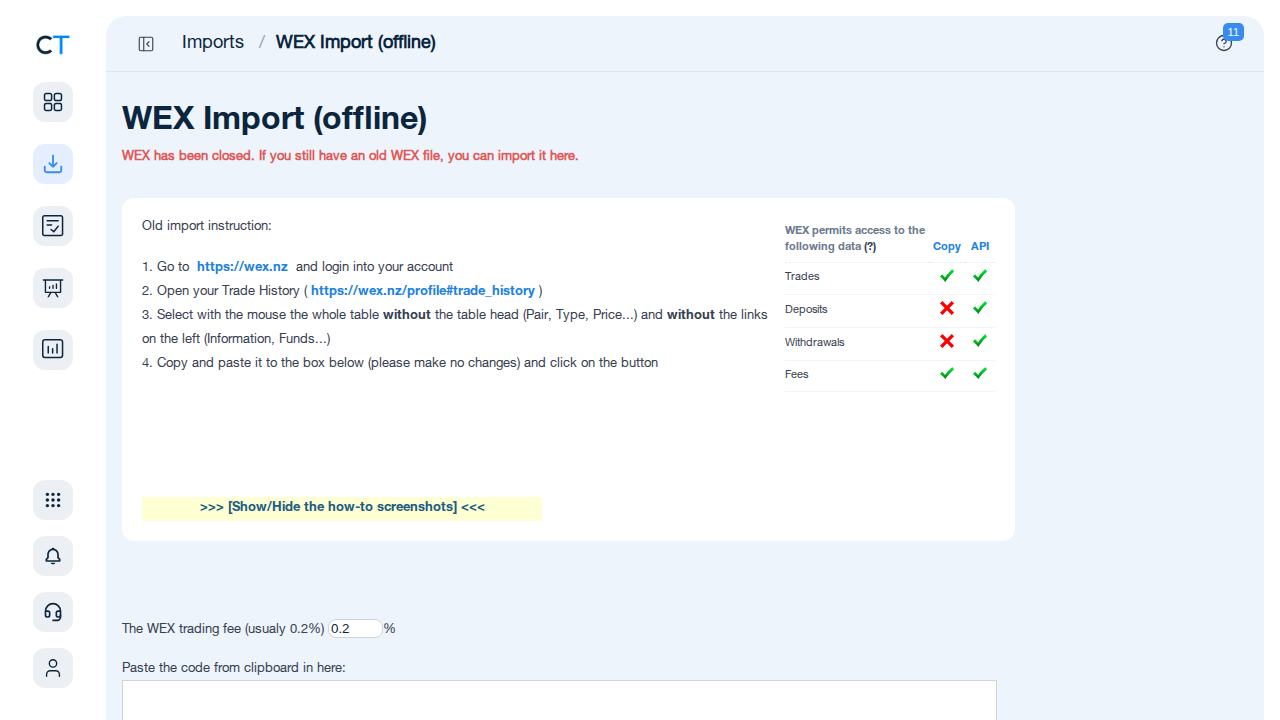Viewport: 1280px width, 720px height.
Task: Go to Imports breadcrumb
Action: [x=213, y=42]
